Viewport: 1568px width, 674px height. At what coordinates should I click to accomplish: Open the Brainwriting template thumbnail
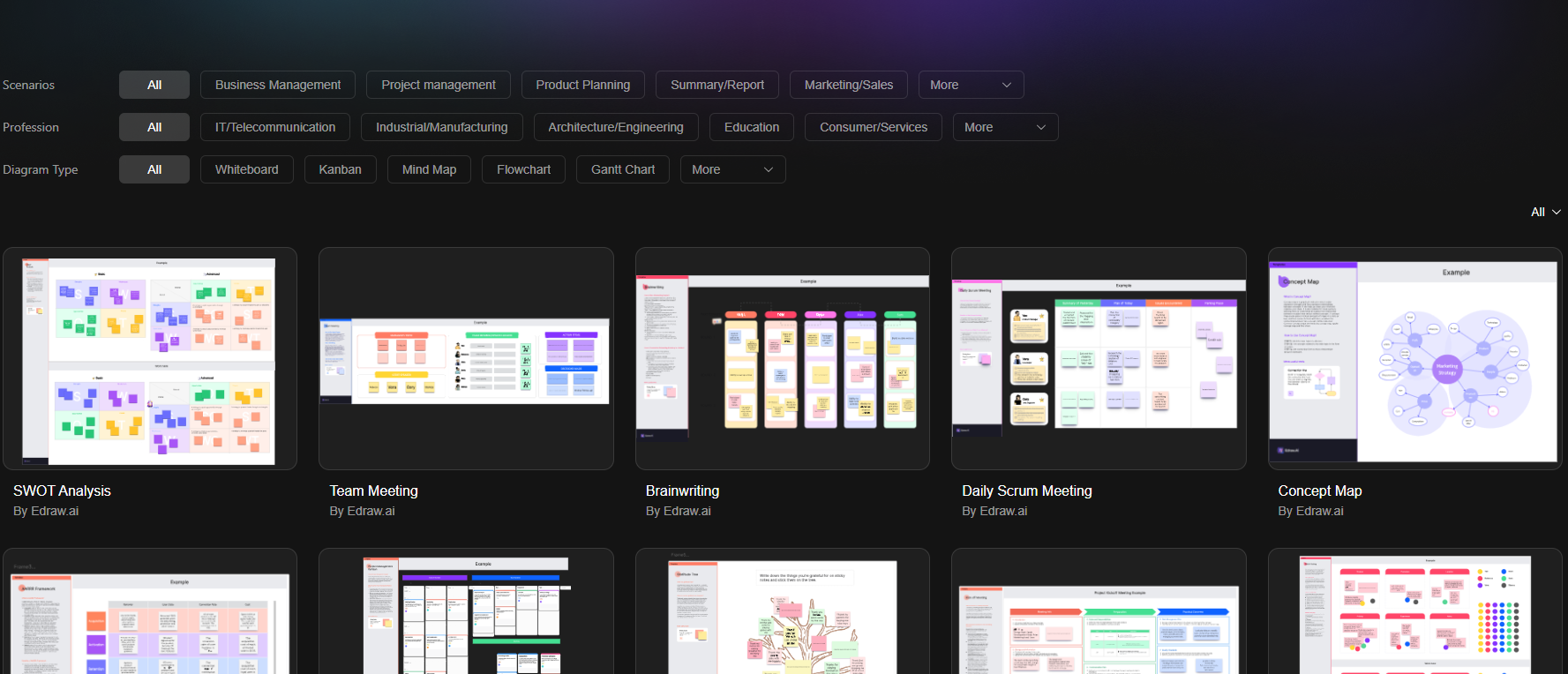click(783, 358)
